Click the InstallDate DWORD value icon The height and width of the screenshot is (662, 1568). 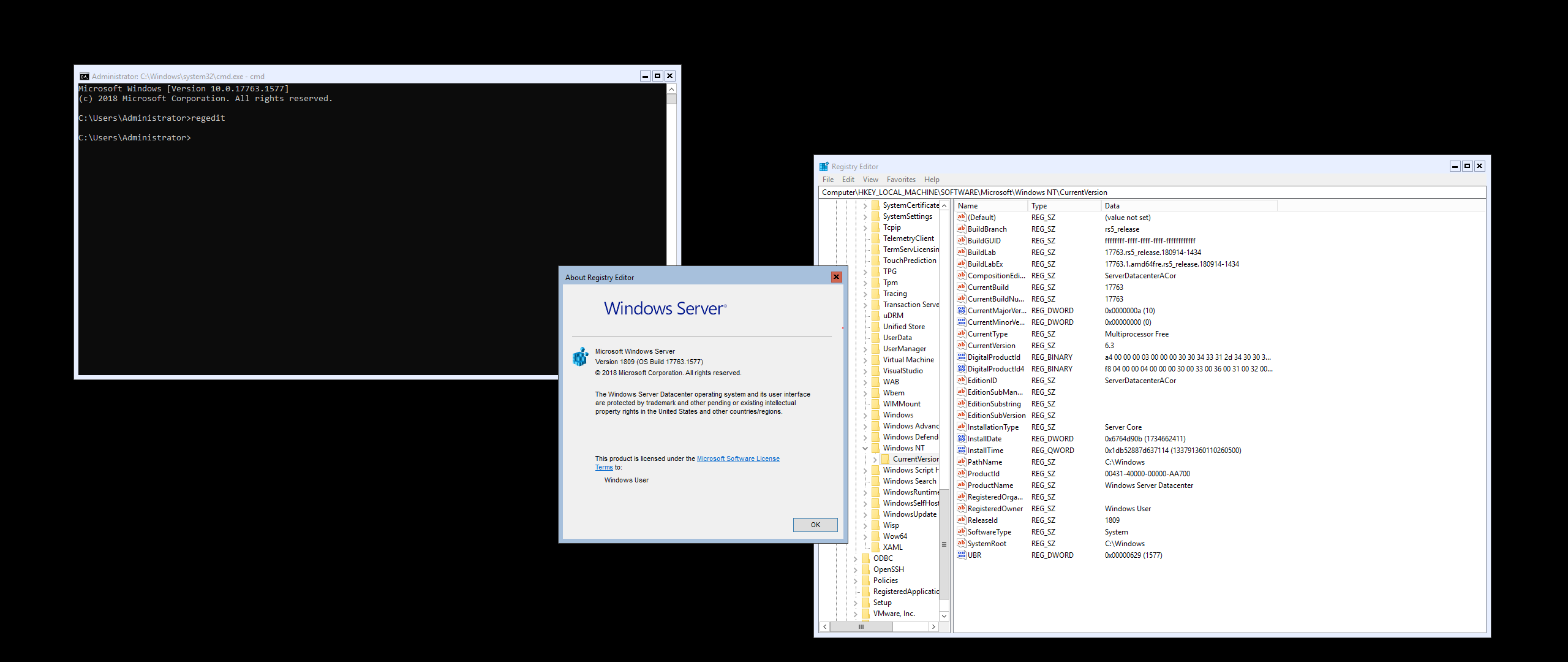coord(962,439)
